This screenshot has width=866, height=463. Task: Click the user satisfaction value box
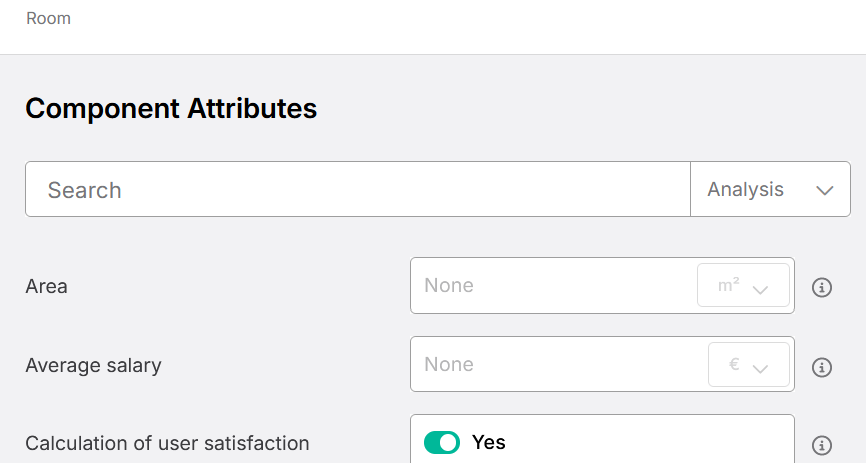click(602, 439)
